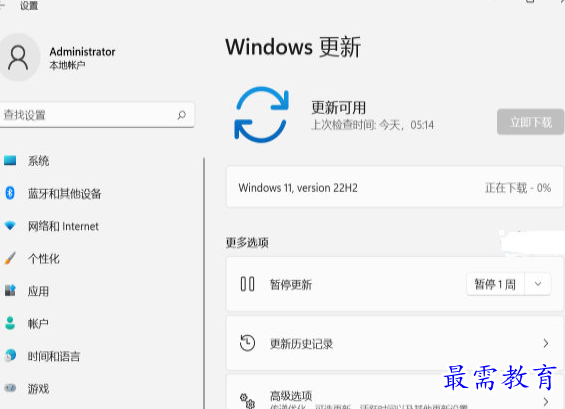Click the Windows 更新 page title
Image resolution: width=565 pixels, height=409 pixels.
click(x=293, y=47)
